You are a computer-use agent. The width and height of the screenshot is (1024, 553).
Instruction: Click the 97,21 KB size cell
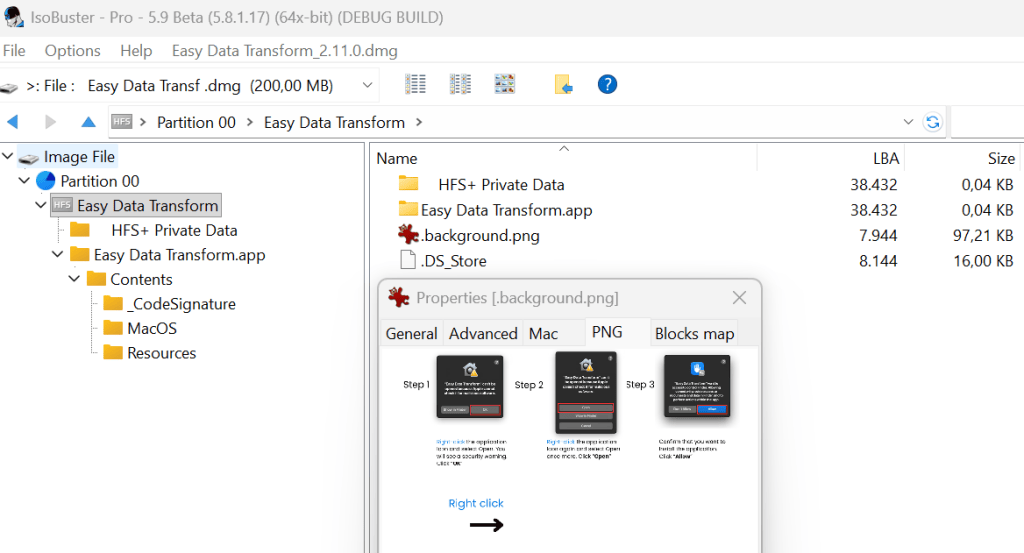pos(983,236)
